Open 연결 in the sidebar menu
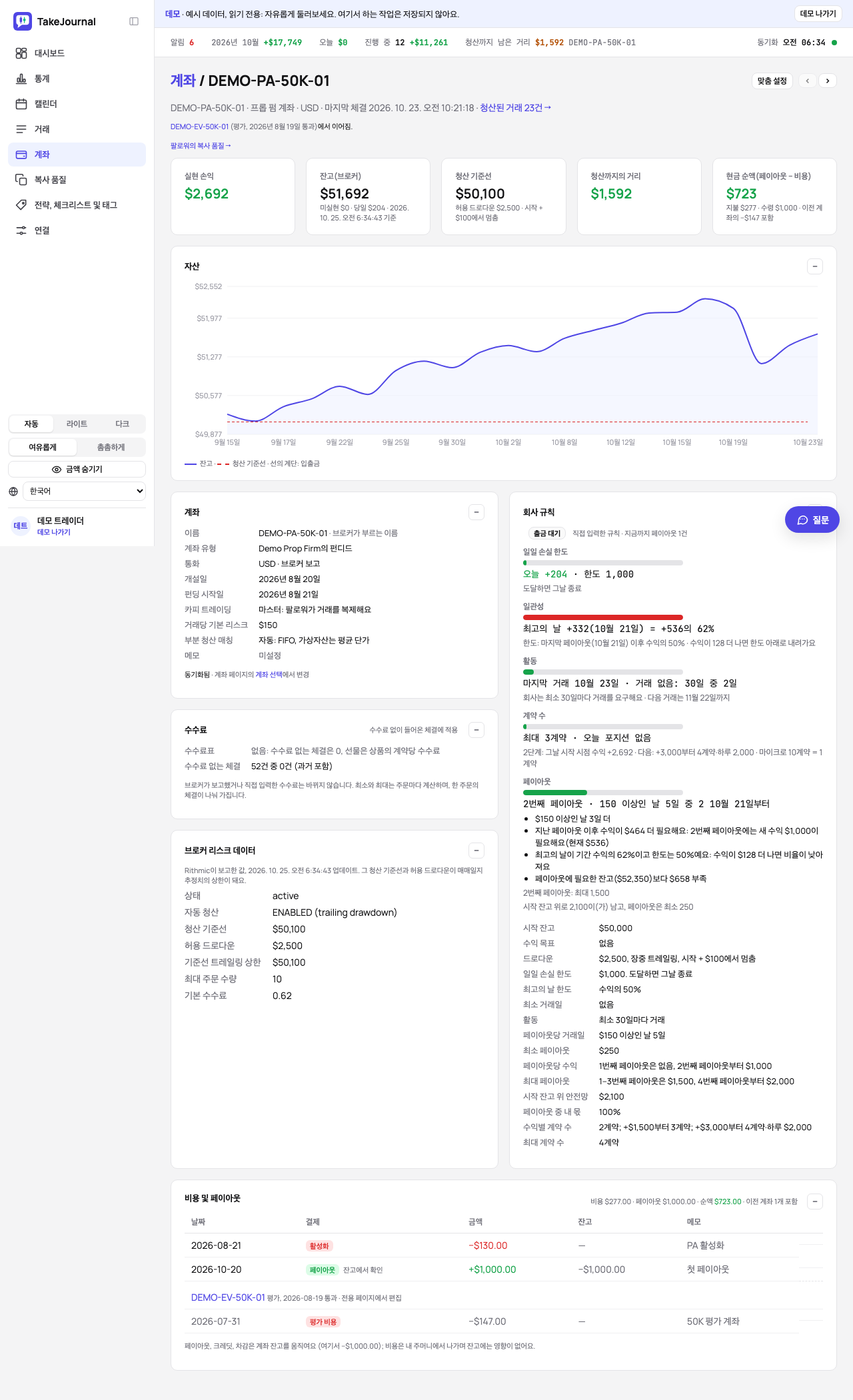 [77, 230]
